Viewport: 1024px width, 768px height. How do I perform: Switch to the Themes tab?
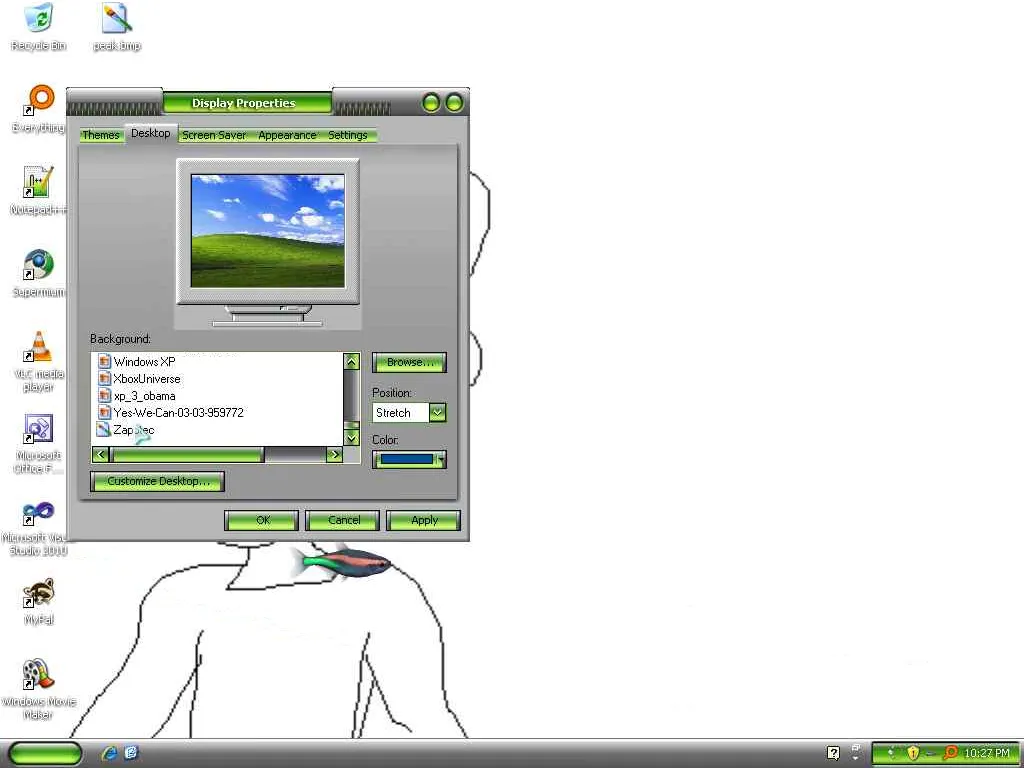101,135
